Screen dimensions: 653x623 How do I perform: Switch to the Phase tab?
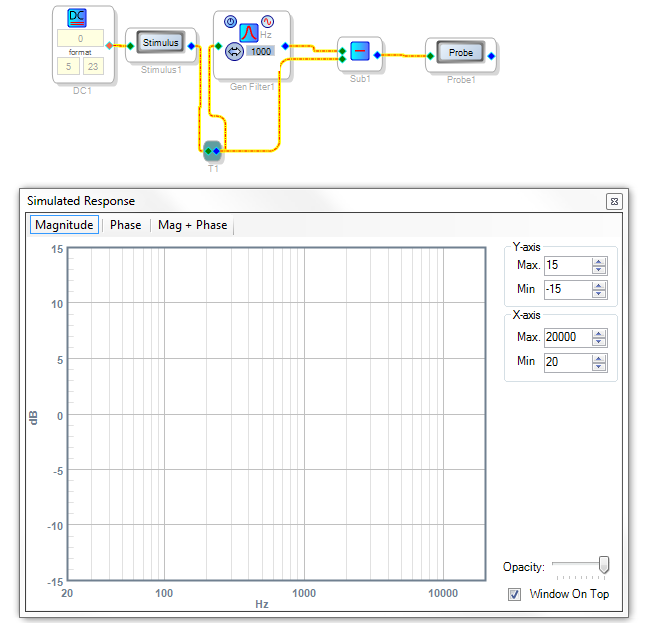coord(125,225)
